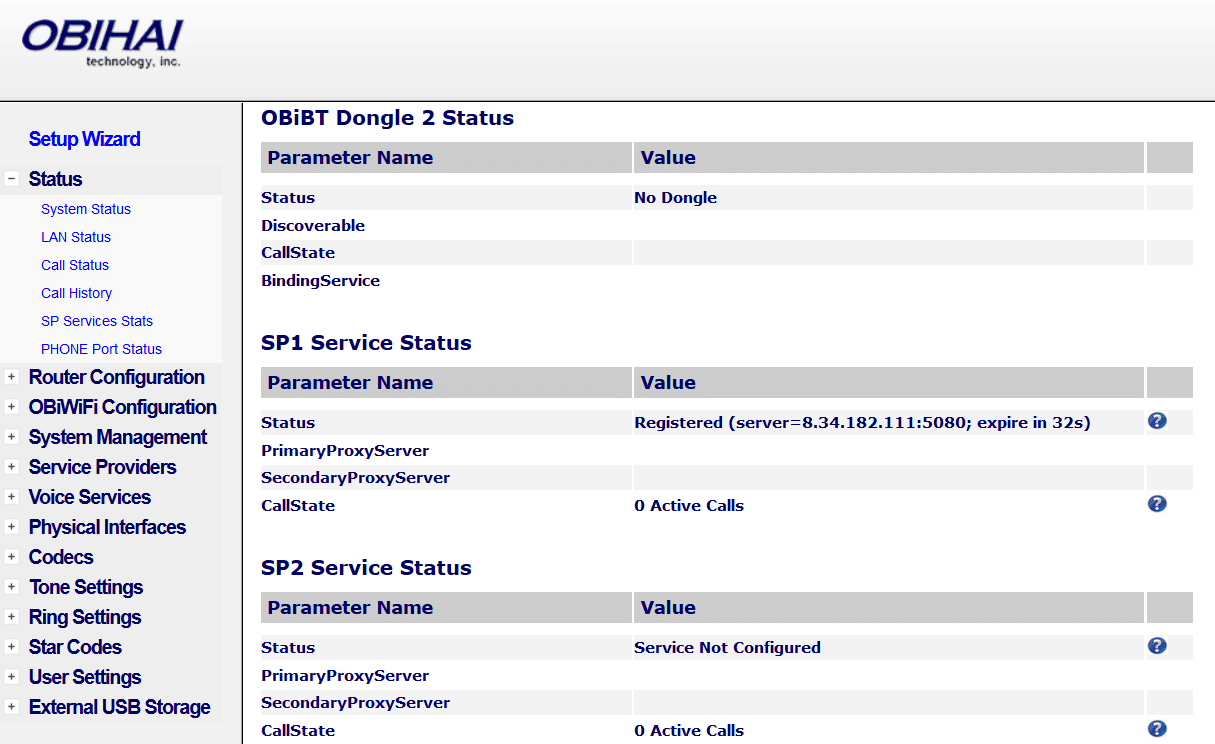Open PHONE Port Status page
Viewport: 1215px width, 744px height.
[x=101, y=349]
